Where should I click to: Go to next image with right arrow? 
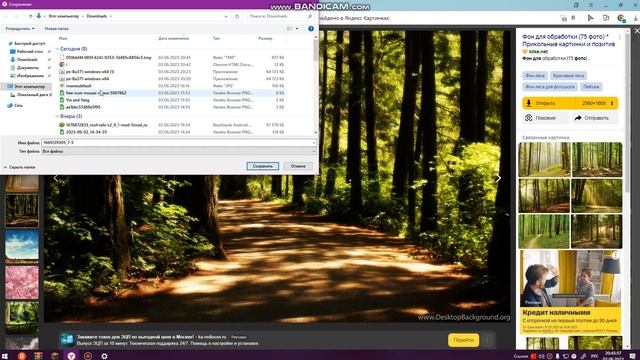click(498, 178)
